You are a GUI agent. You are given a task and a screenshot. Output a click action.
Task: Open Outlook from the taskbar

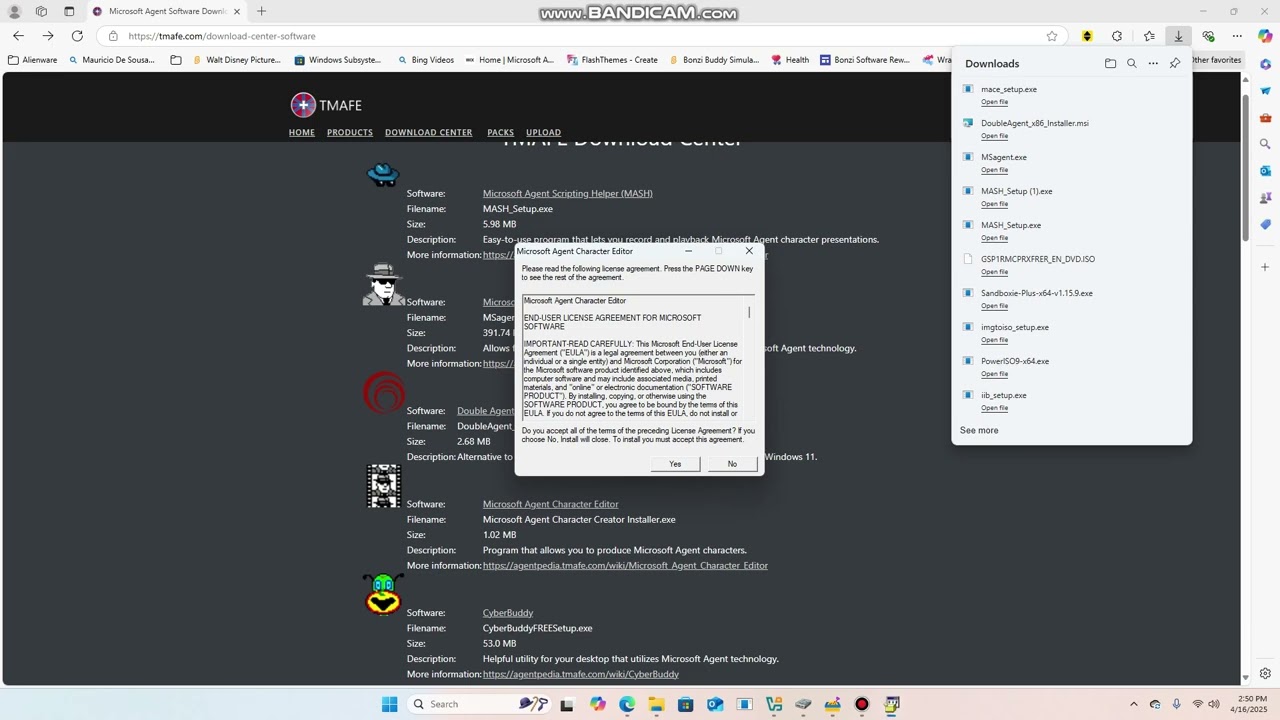pyautogui.click(x=715, y=704)
